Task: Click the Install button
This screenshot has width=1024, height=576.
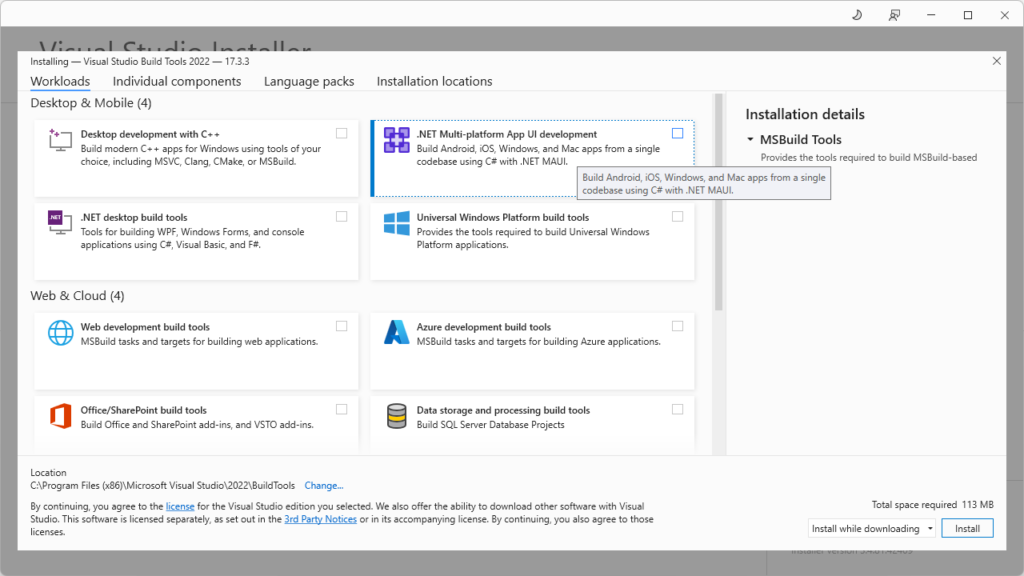Action: tap(967, 528)
